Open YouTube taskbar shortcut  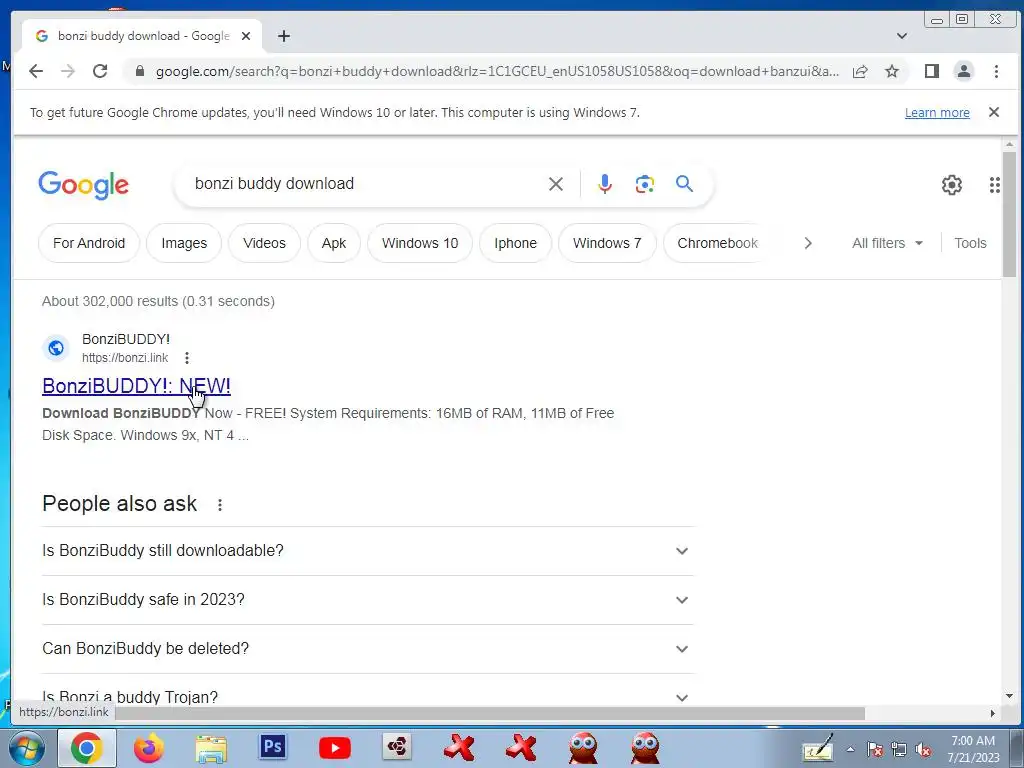tap(334, 748)
